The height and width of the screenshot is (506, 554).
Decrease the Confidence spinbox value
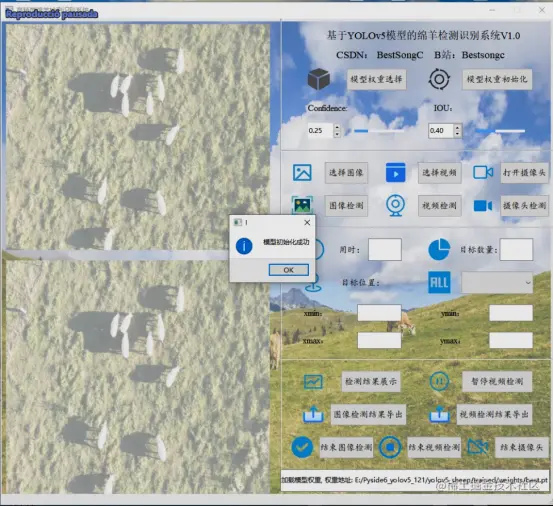coord(337,134)
